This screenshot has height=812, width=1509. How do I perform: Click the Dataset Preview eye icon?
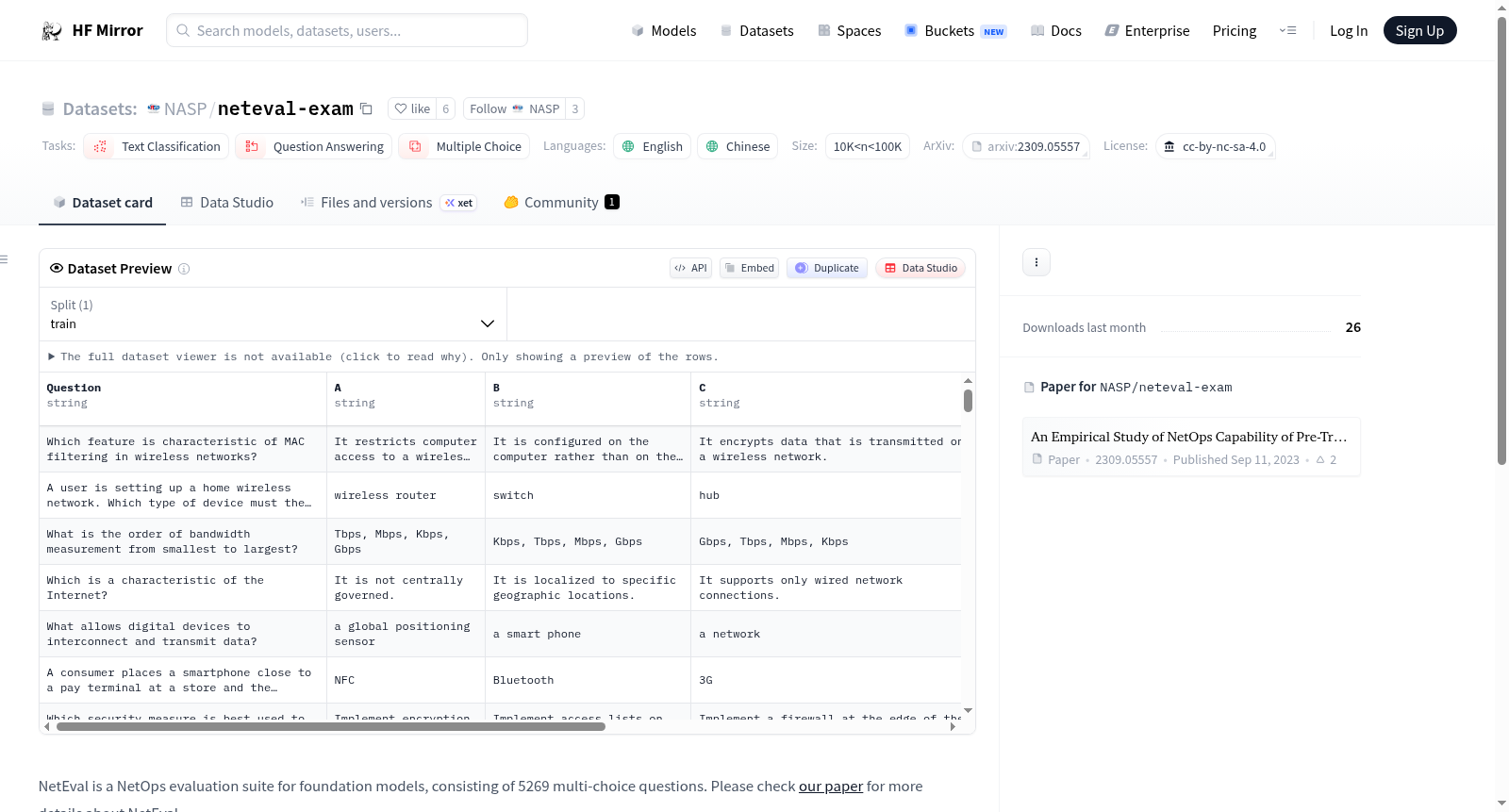pos(57,269)
